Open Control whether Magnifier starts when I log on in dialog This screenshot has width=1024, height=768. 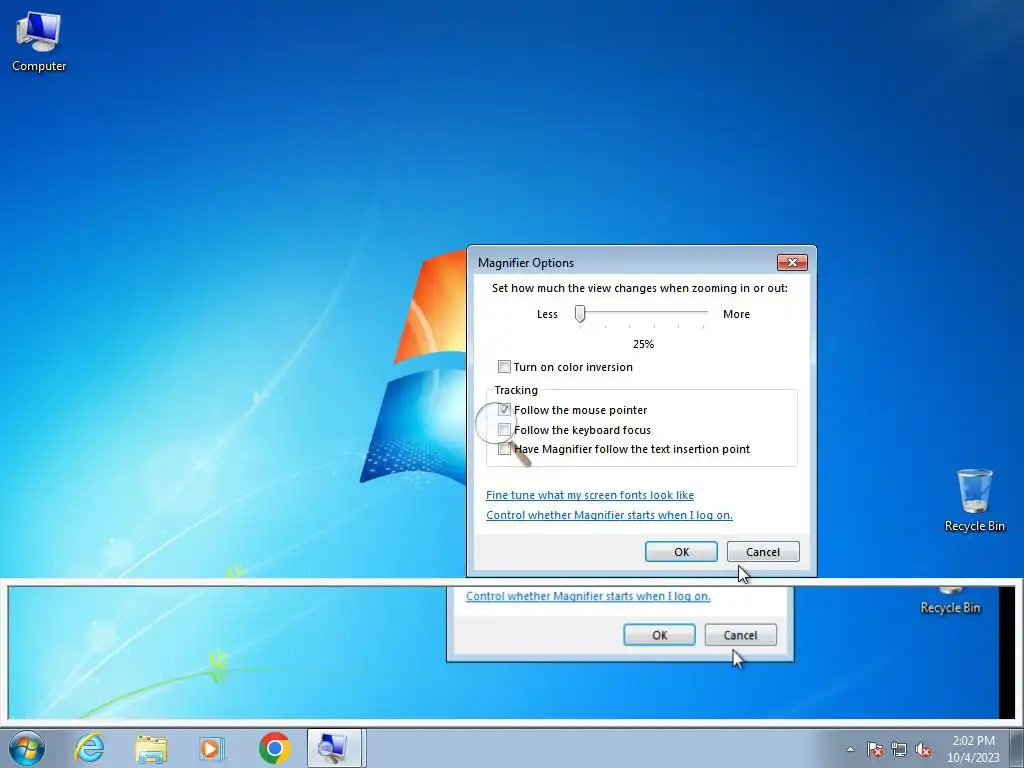pyautogui.click(x=609, y=515)
